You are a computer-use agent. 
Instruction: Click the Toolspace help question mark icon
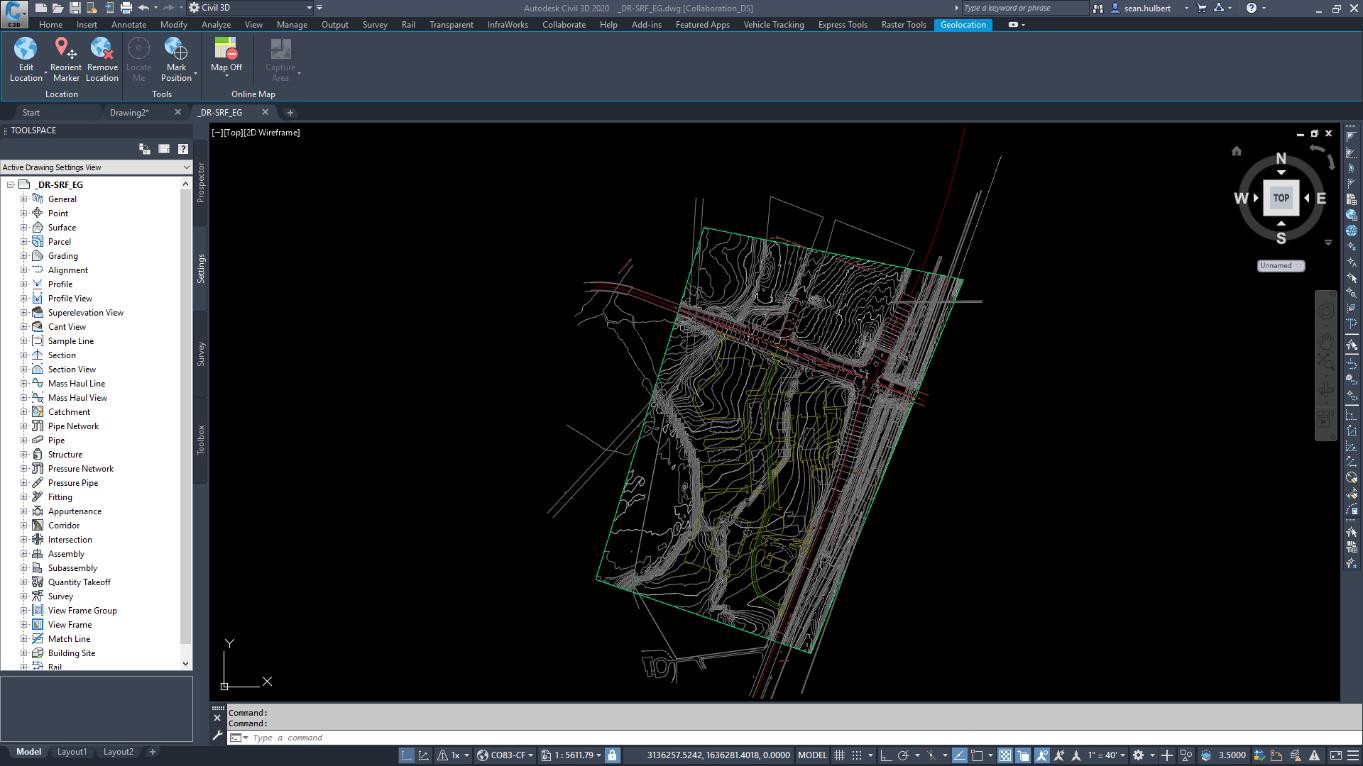tap(183, 149)
